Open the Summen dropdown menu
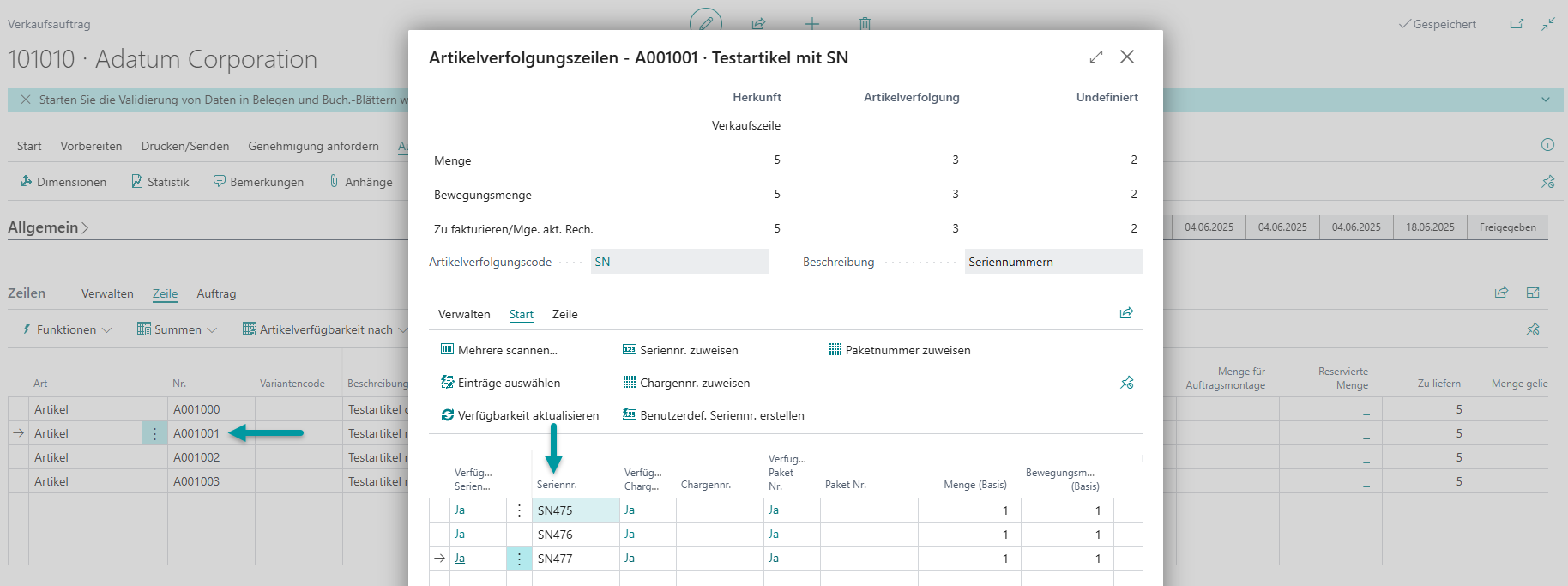The height and width of the screenshot is (586, 1568). (x=178, y=329)
